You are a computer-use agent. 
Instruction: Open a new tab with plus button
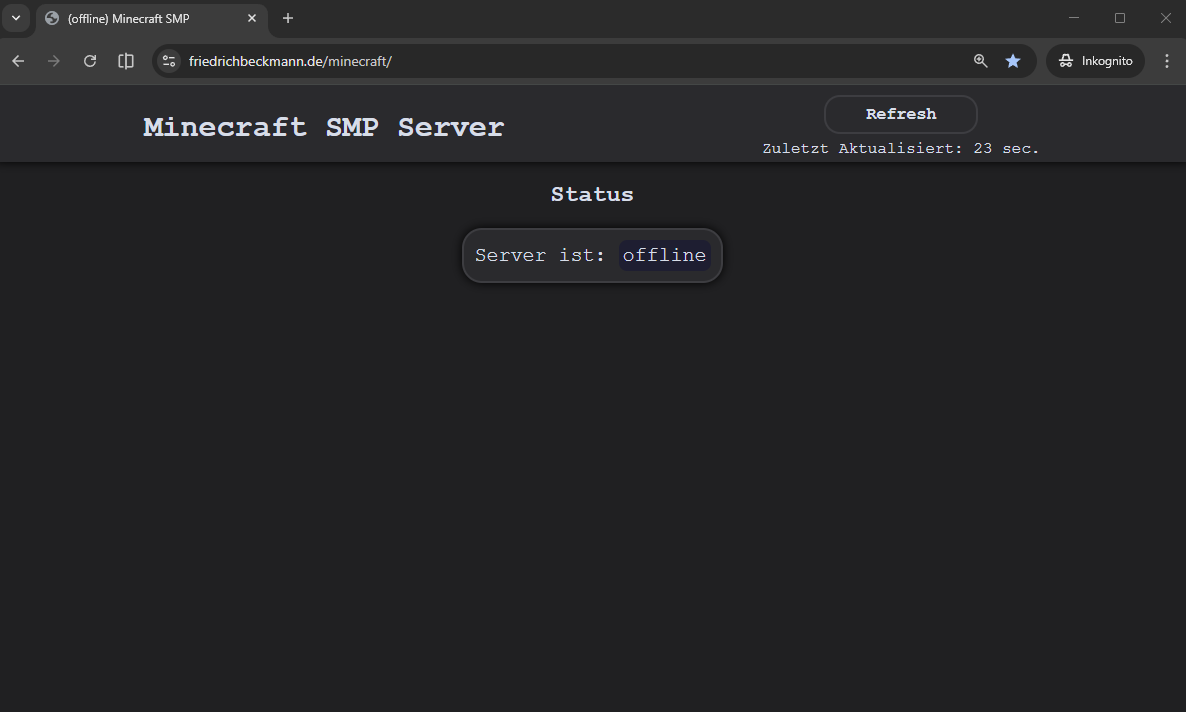(x=288, y=18)
